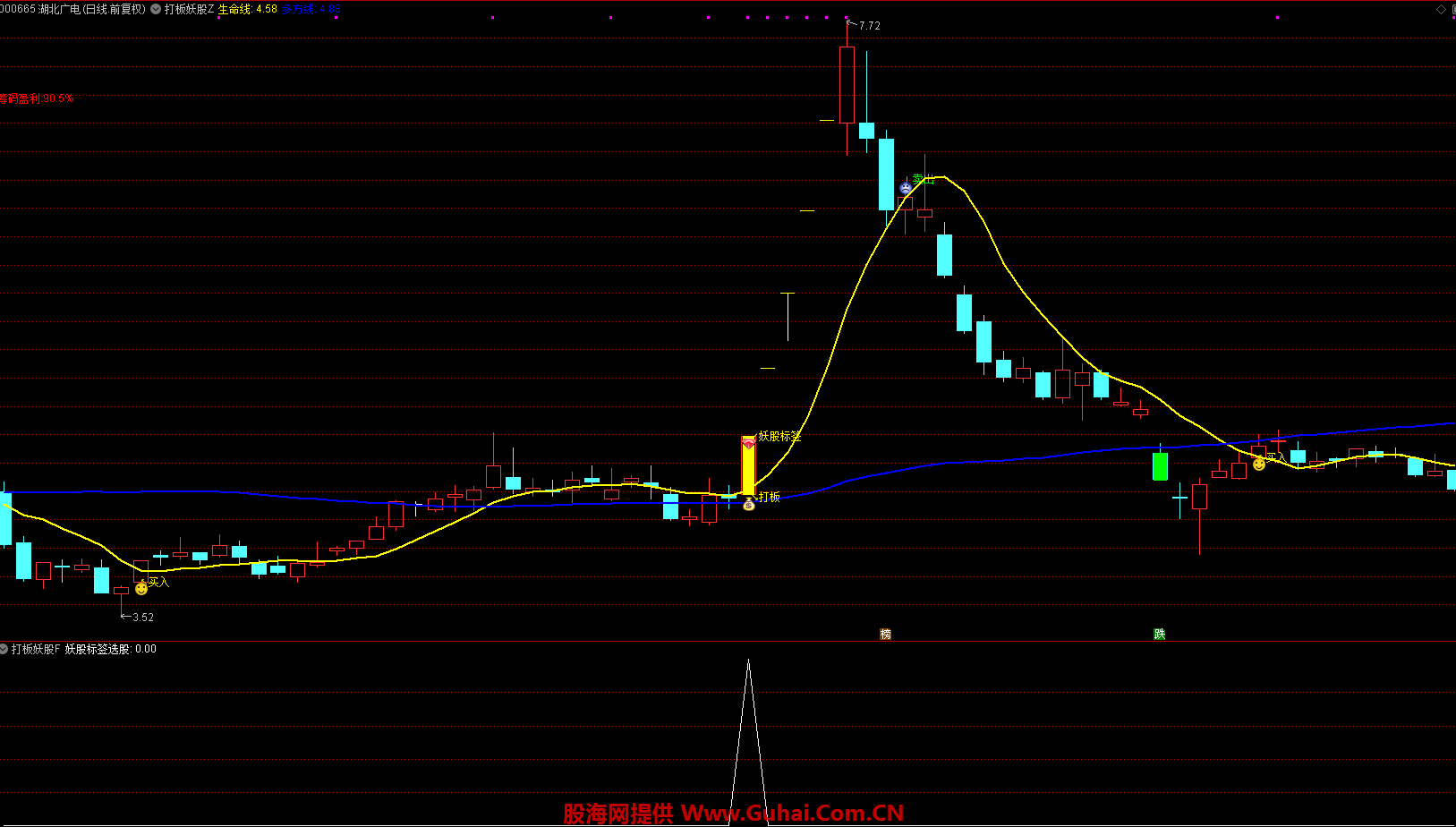Click the red 妖股标签 marker atop yellow bar
This screenshot has width=1456, height=827.
tap(748, 442)
